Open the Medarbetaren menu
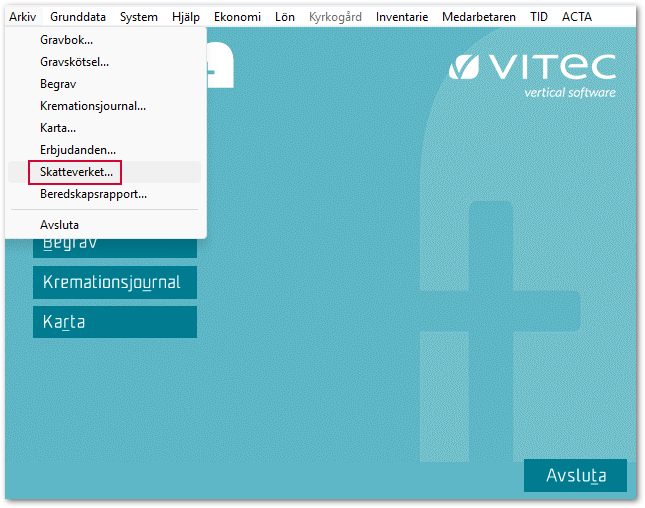The height and width of the screenshot is (508, 645). click(479, 17)
